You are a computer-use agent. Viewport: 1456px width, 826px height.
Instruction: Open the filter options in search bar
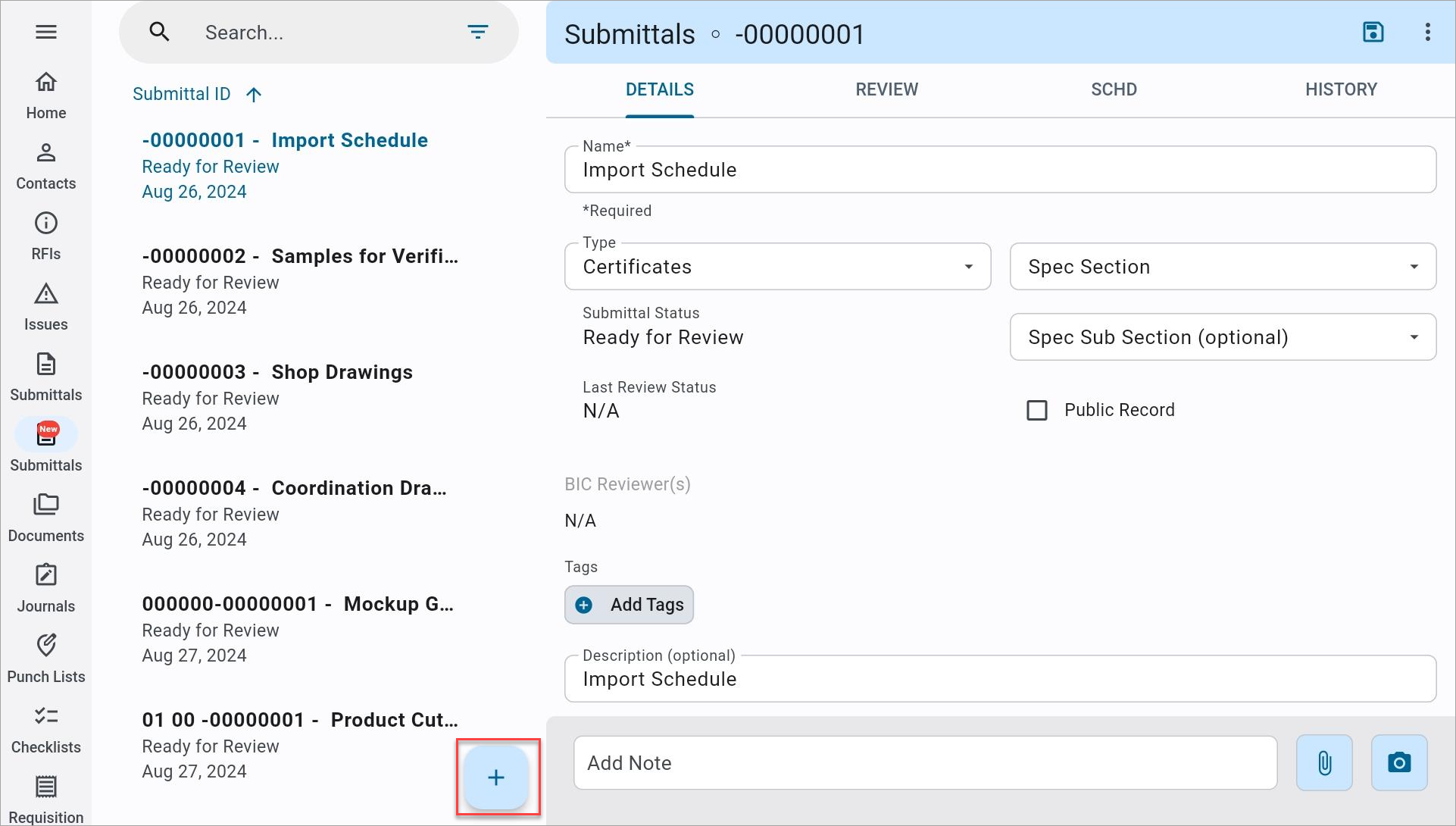(478, 32)
